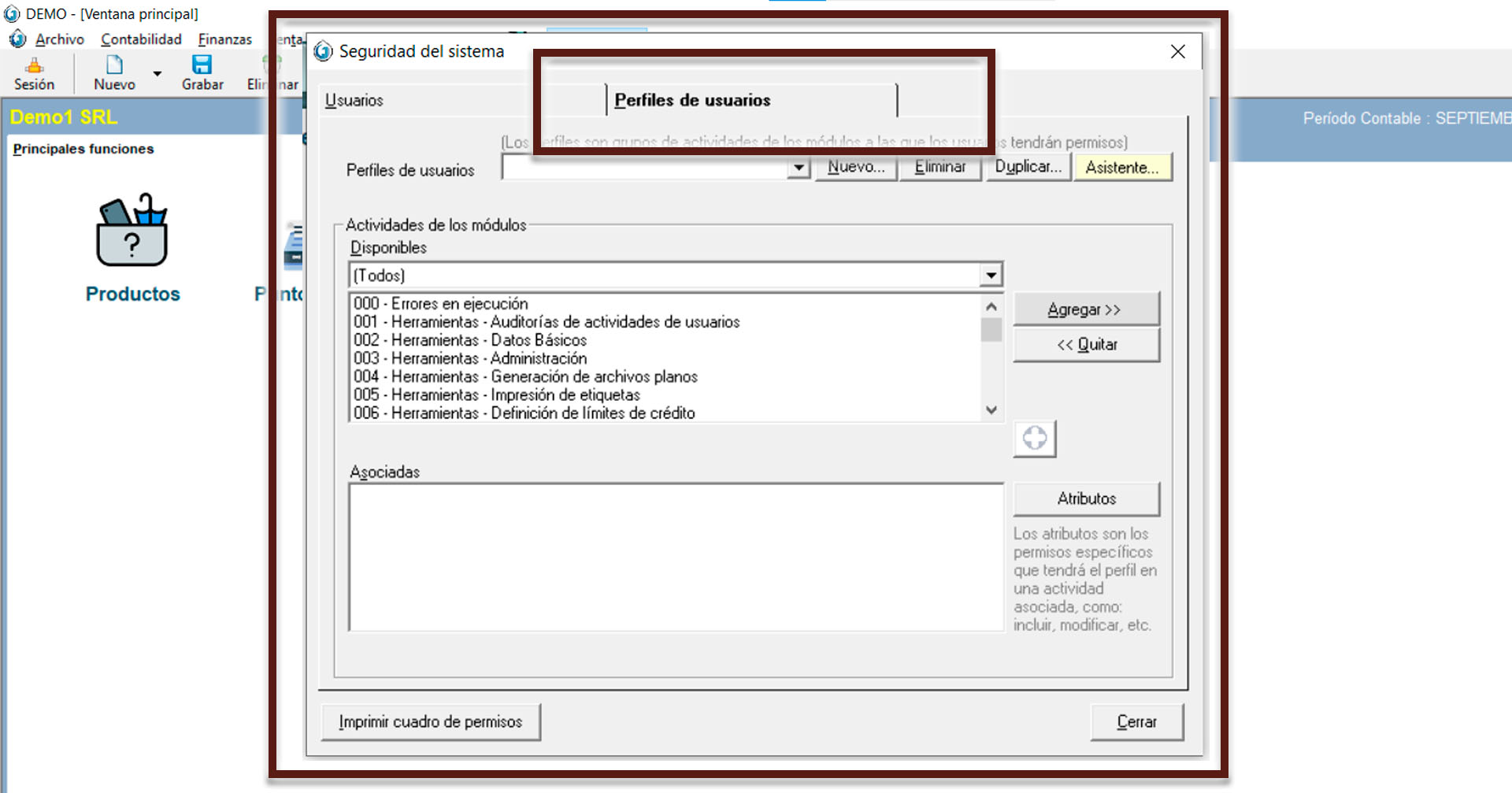The height and width of the screenshot is (793, 1512).
Task: Click the Grabar save icon
Action: [x=202, y=65]
